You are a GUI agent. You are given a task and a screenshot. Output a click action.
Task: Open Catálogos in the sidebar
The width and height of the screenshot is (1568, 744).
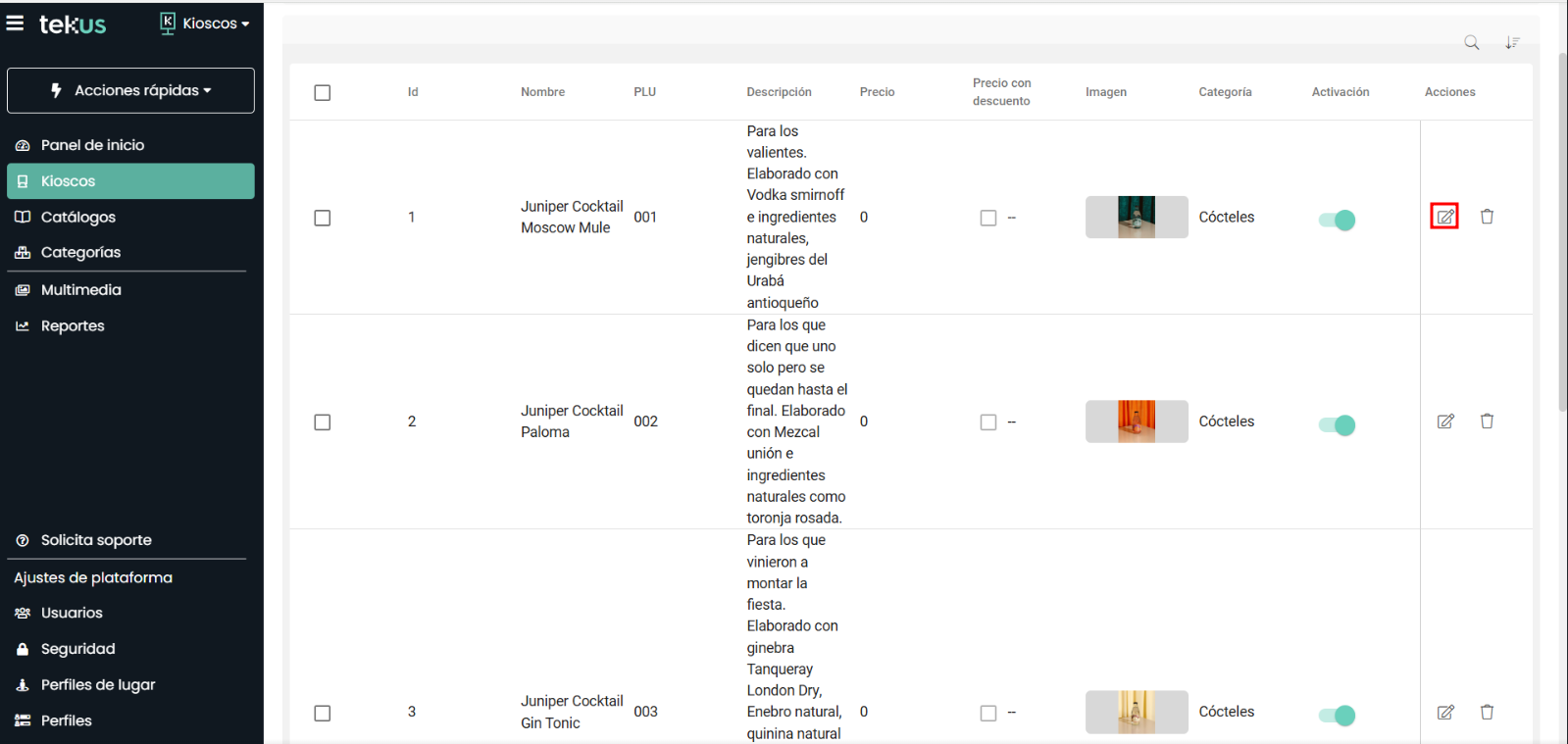[77, 217]
